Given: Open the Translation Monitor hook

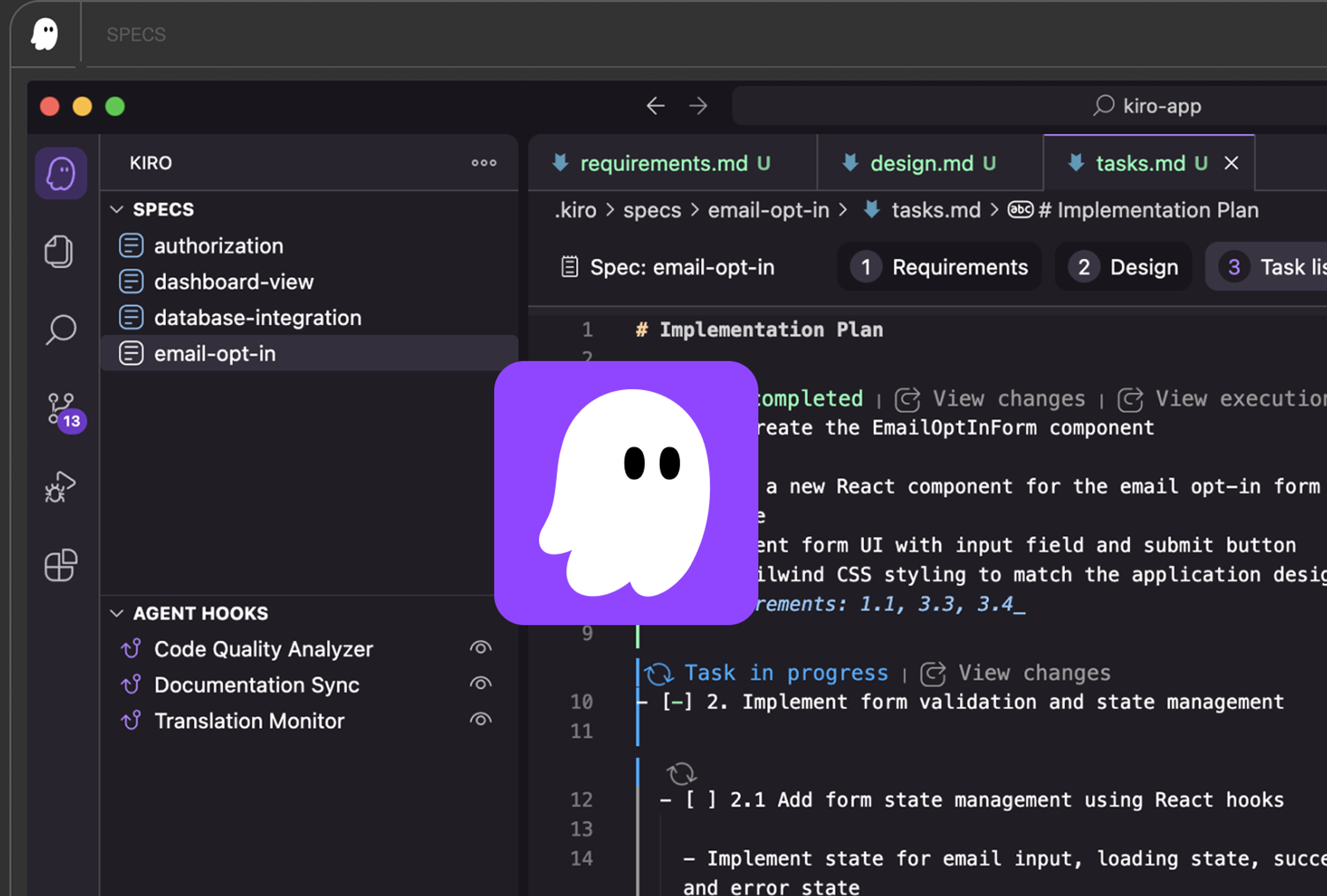Looking at the screenshot, I should pyautogui.click(x=249, y=721).
